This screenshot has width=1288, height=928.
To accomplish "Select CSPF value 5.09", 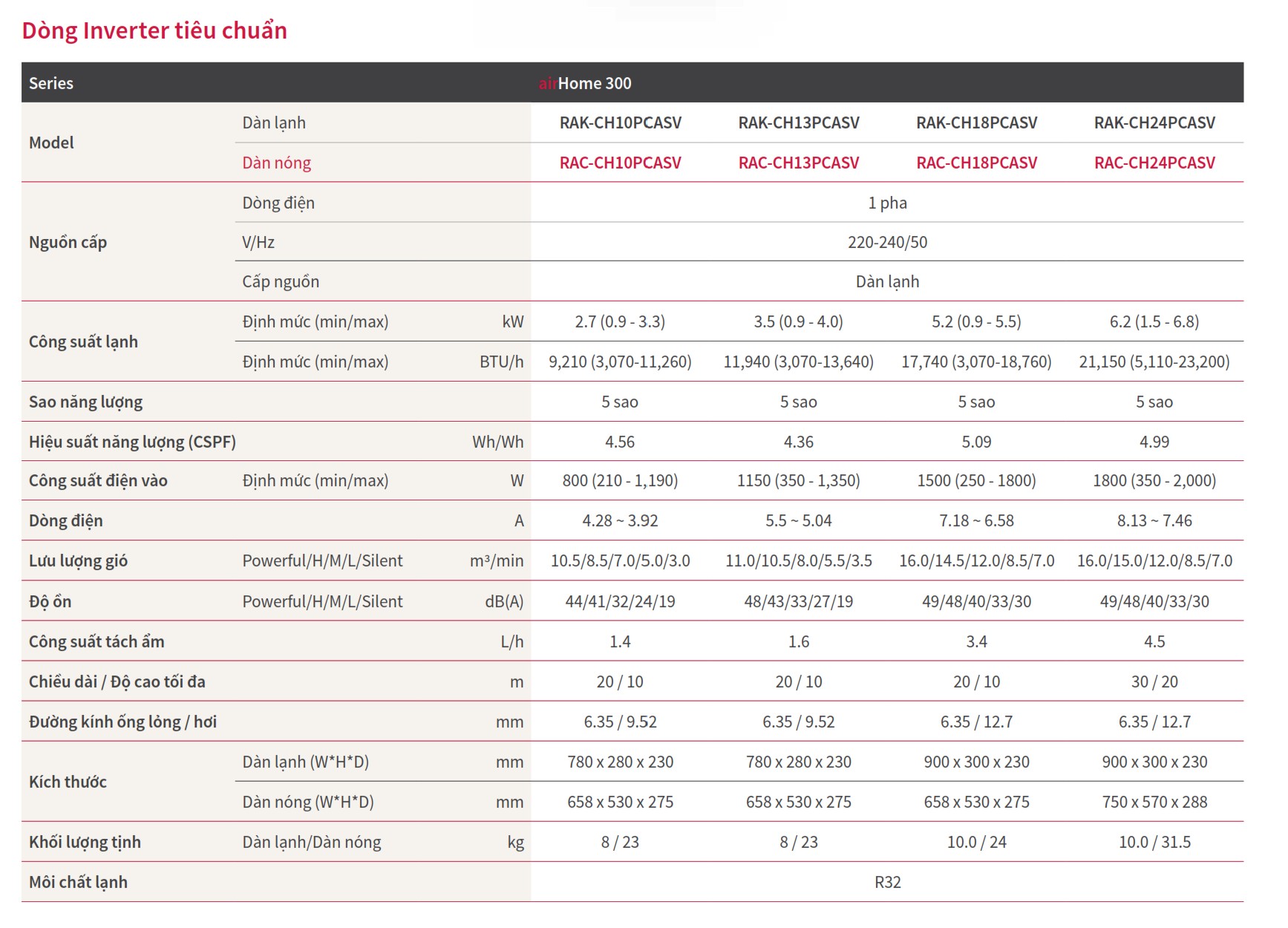I will point(977,442).
